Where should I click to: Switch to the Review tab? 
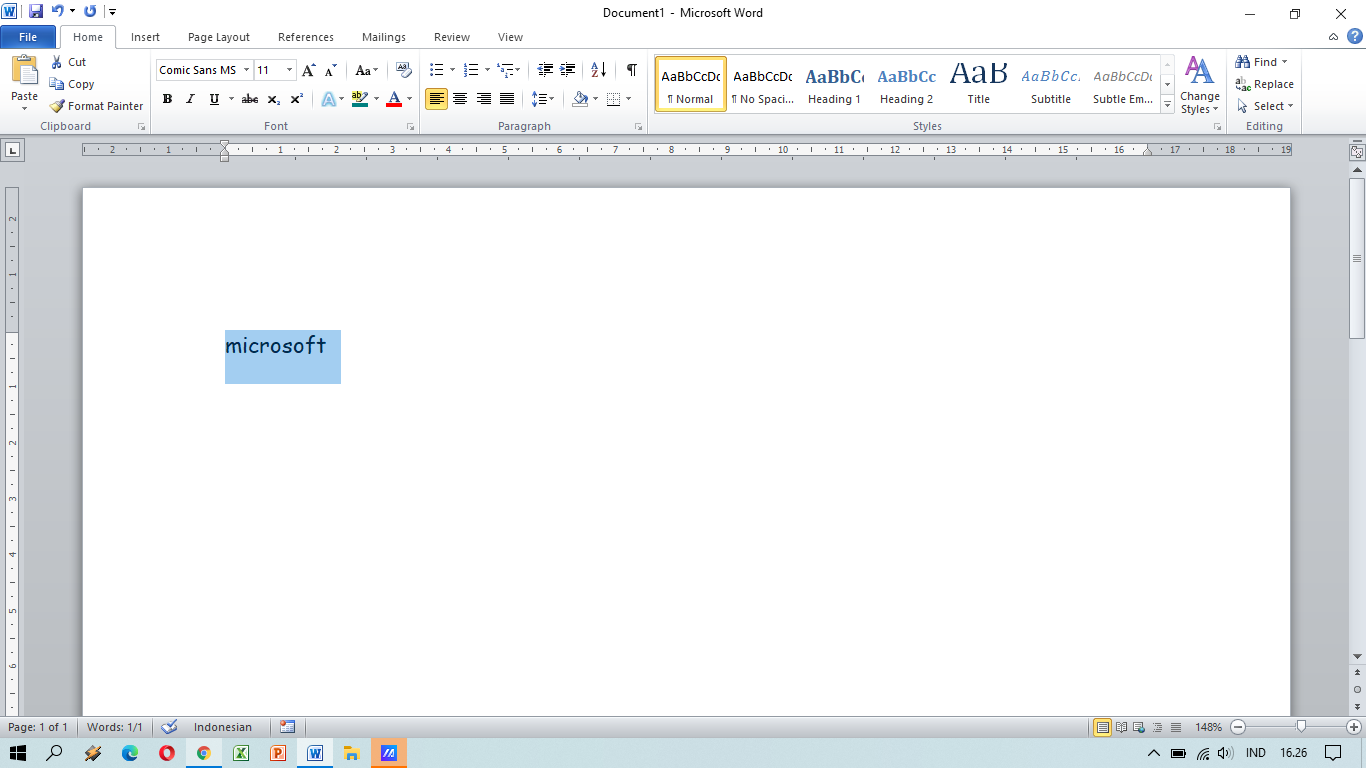pos(452,37)
